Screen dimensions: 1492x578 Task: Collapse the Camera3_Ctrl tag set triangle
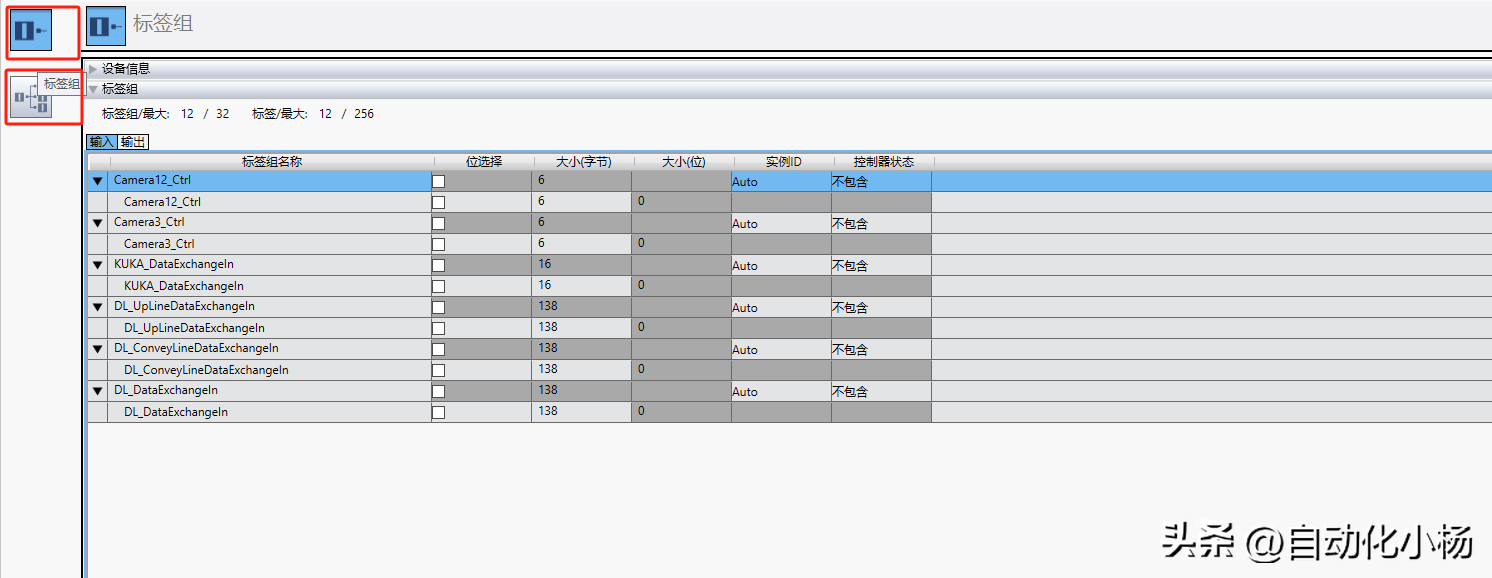(98, 223)
